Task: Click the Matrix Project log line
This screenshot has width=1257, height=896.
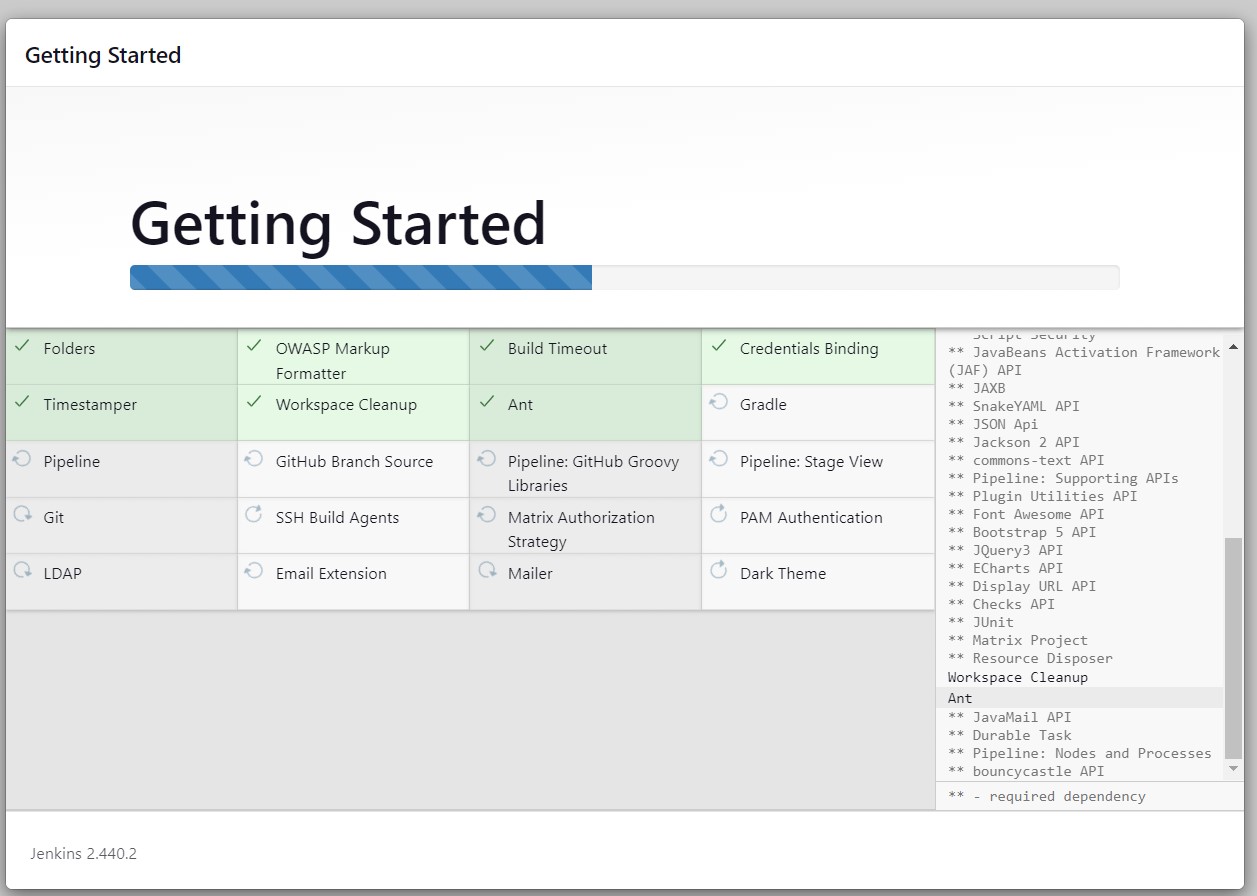Action: pyautogui.click(x=1018, y=640)
